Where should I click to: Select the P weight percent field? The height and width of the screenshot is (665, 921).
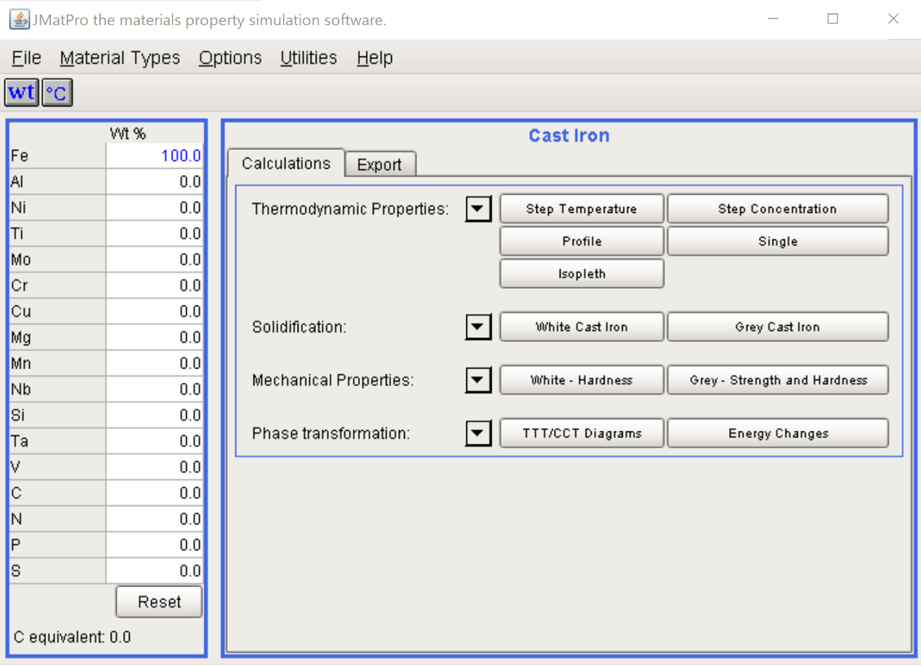154,545
